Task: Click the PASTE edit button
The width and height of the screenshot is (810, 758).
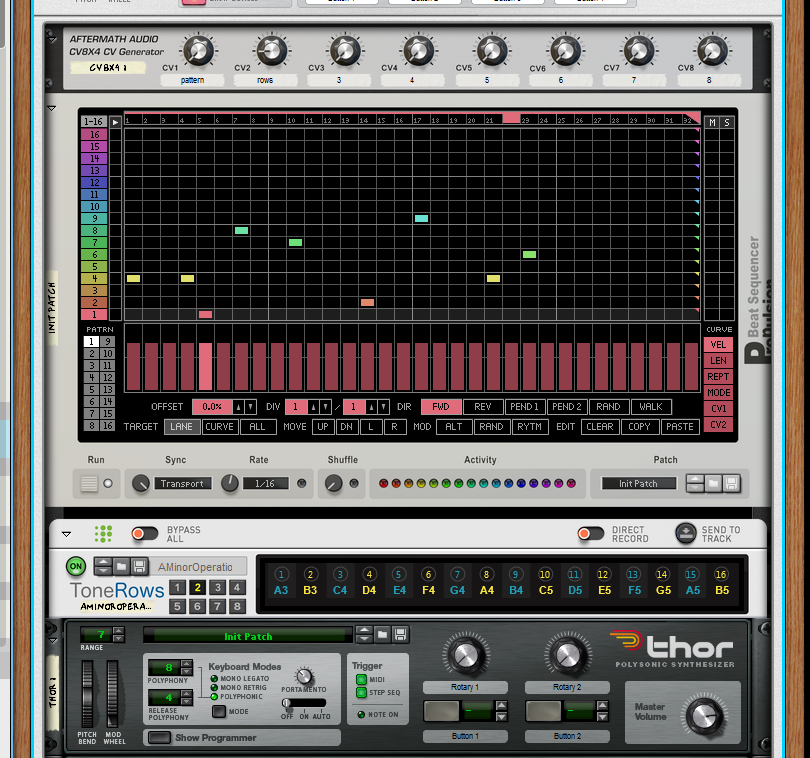Action: pyautogui.click(x=680, y=427)
